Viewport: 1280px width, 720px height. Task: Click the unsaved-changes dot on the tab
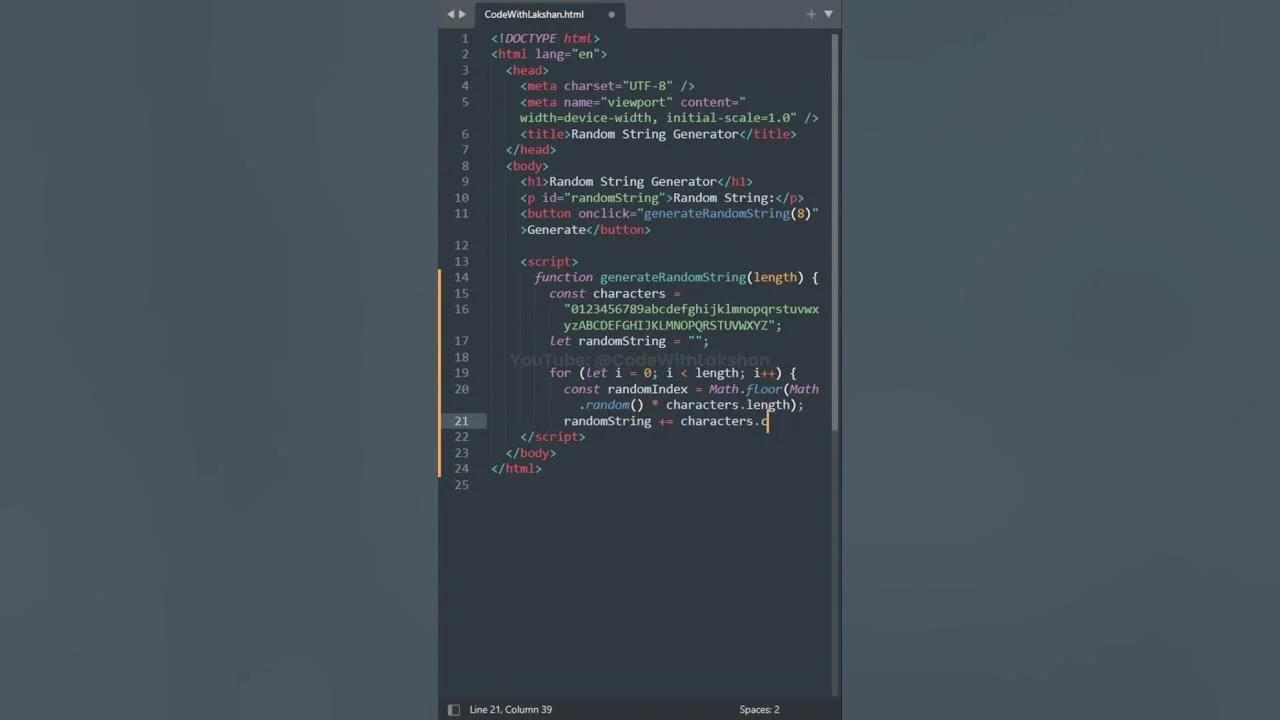611,14
